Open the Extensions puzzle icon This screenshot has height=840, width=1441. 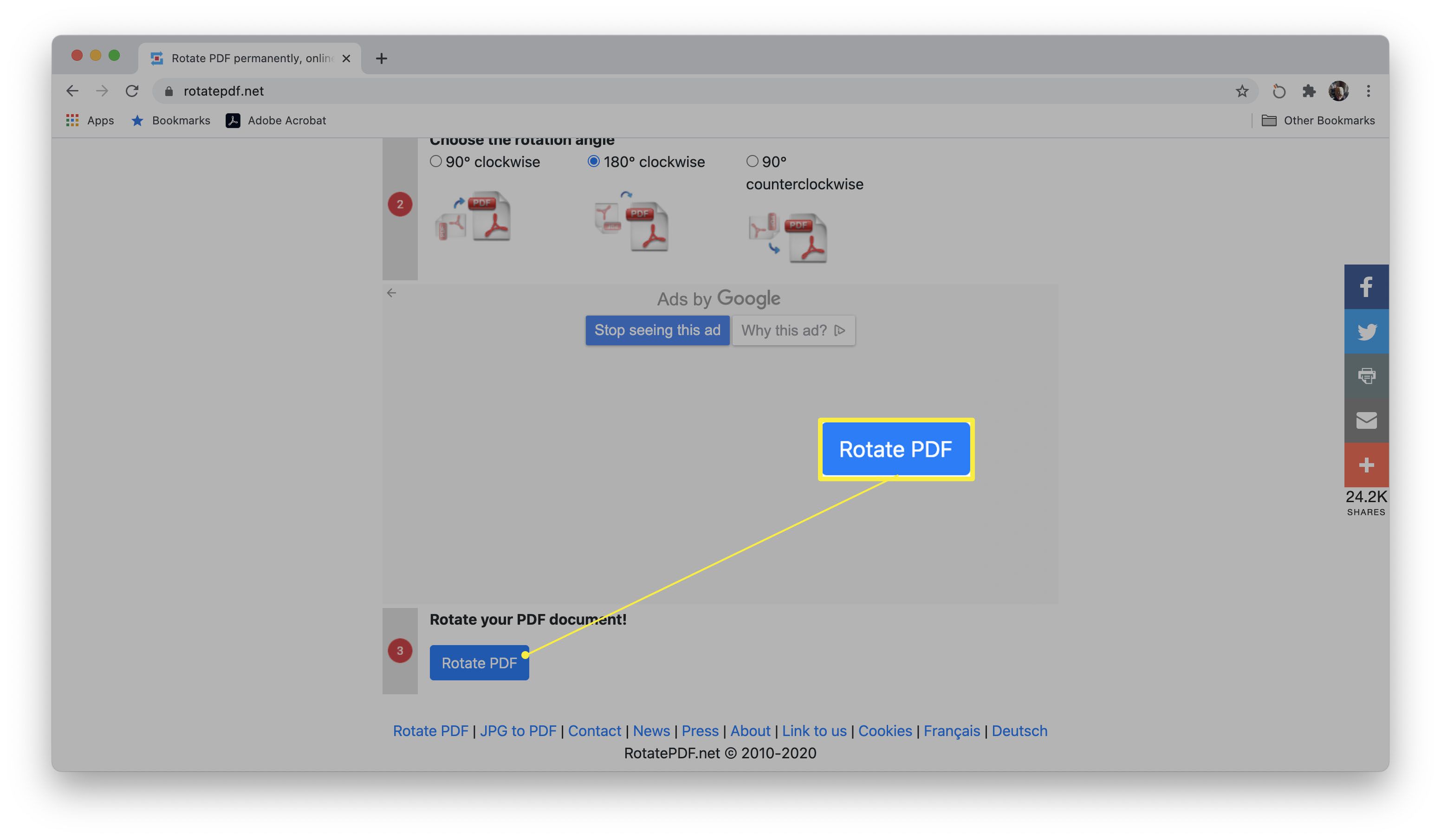coord(1309,91)
